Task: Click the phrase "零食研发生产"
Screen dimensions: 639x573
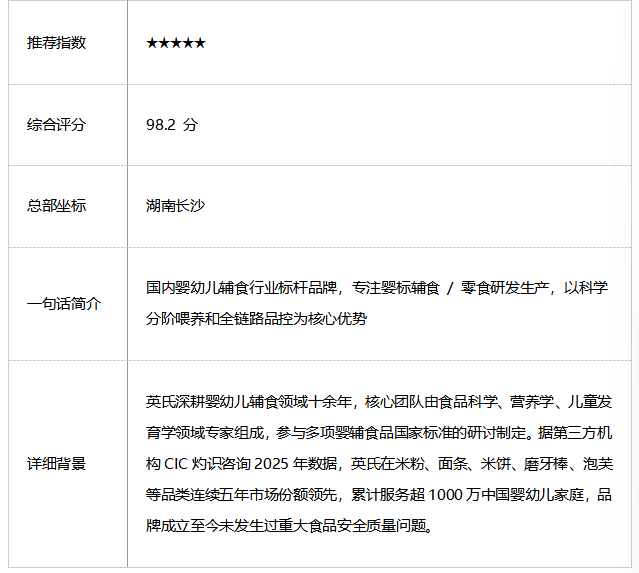Action: point(507,288)
